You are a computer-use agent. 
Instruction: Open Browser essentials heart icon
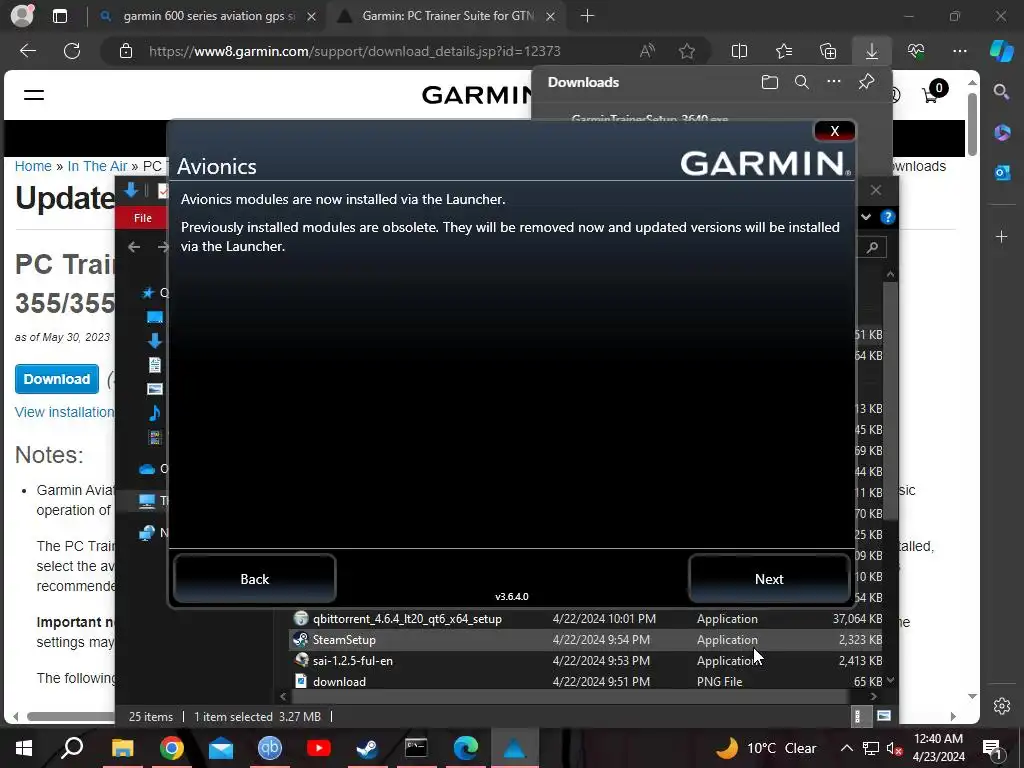pyautogui.click(x=916, y=51)
